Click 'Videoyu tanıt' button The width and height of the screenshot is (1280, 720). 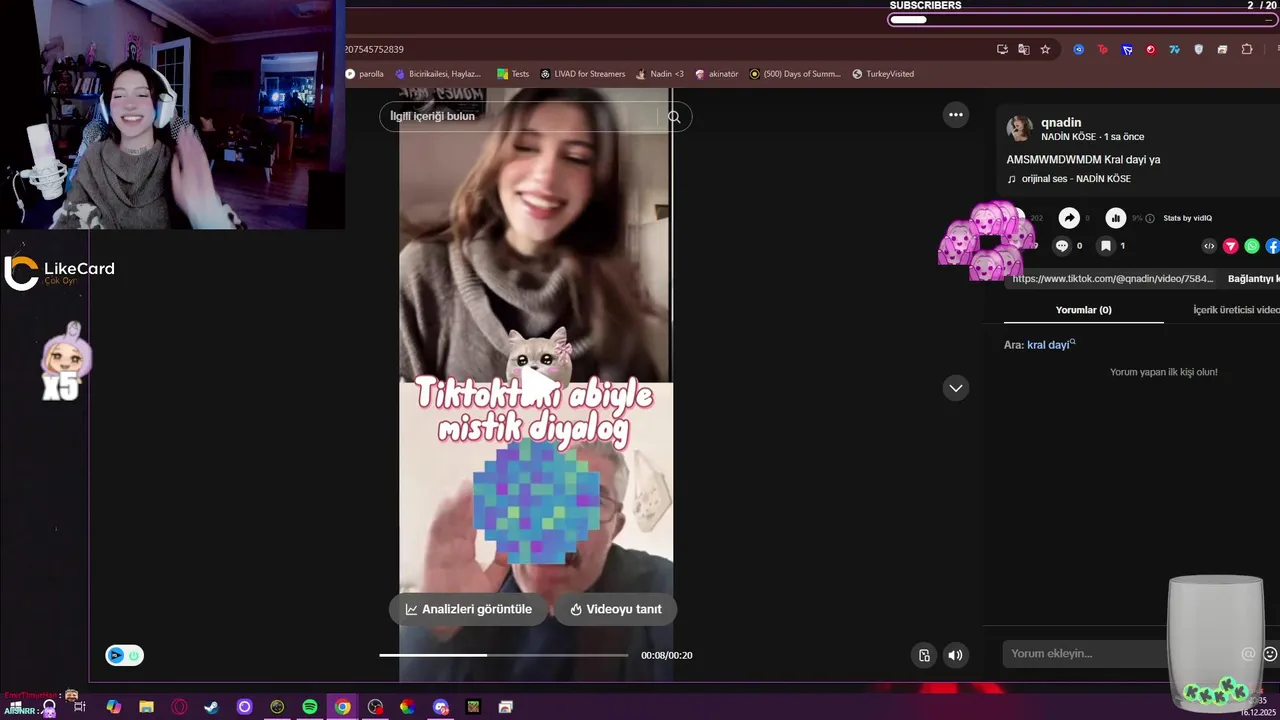click(x=615, y=609)
